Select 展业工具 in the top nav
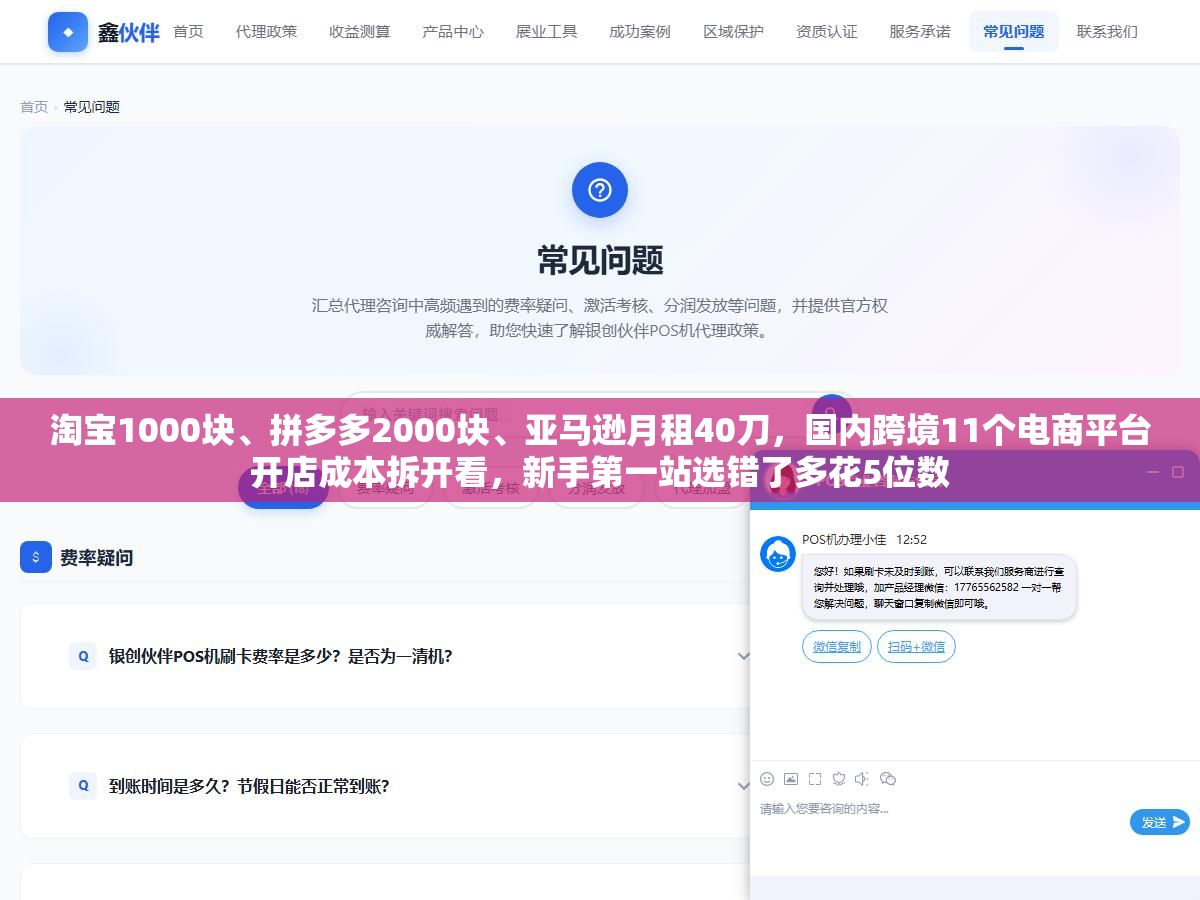1200x900 pixels. pyautogui.click(x=546, y=32)
